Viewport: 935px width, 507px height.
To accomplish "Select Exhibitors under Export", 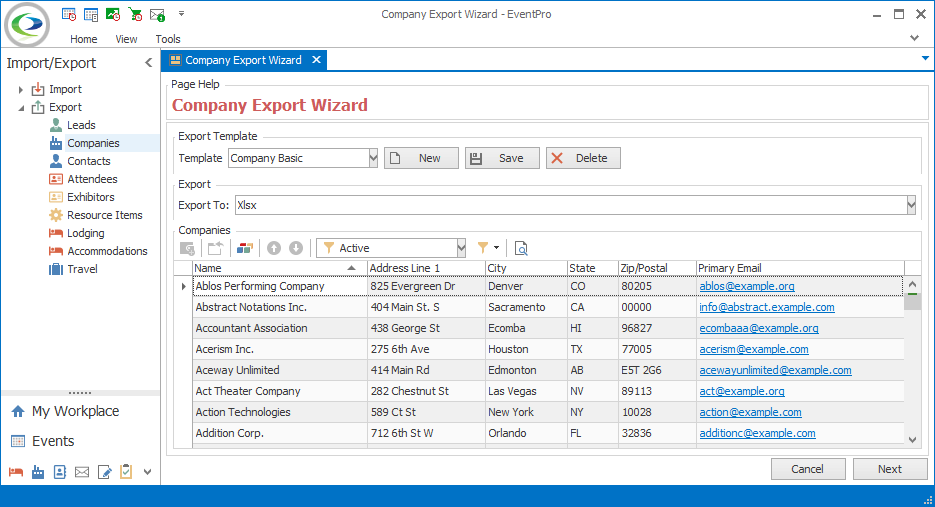I will tap(91, 197).
